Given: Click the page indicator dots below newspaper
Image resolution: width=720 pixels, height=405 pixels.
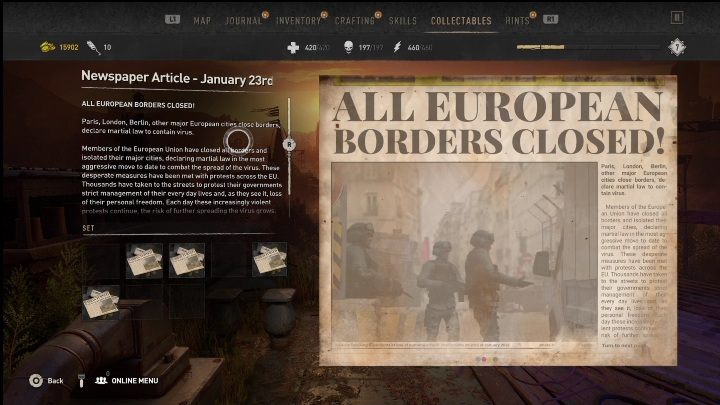Looking at the screenshot, I should tap(486, 359).
